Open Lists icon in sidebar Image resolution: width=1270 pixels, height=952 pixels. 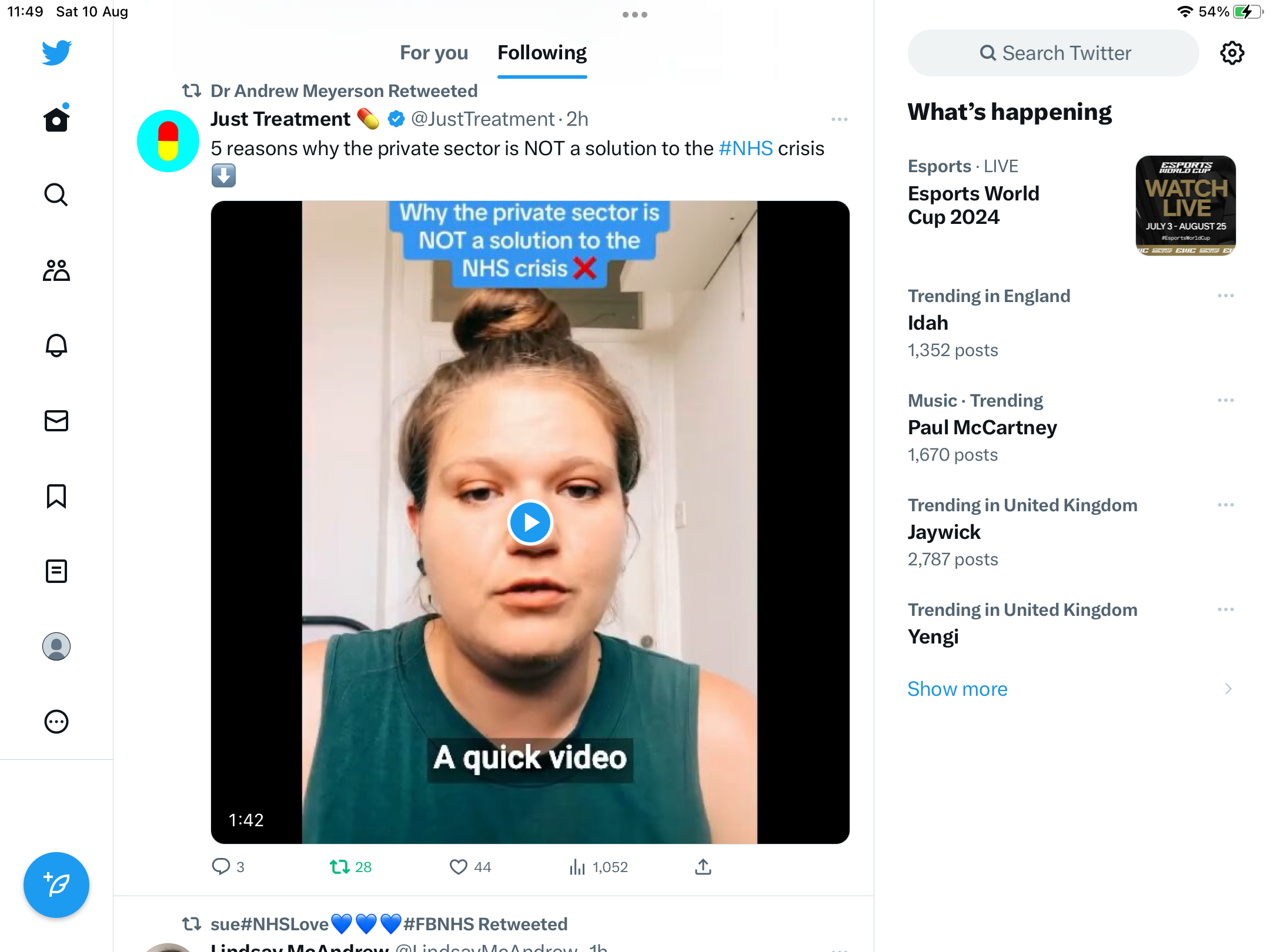(56, 571)
